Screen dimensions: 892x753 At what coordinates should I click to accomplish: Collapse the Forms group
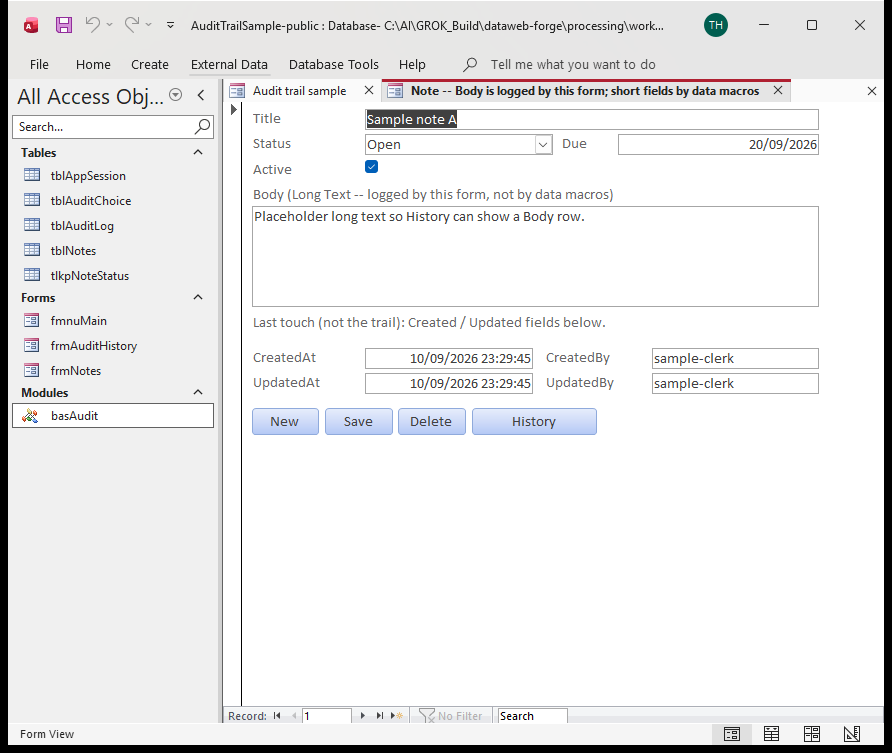[198, 297]
